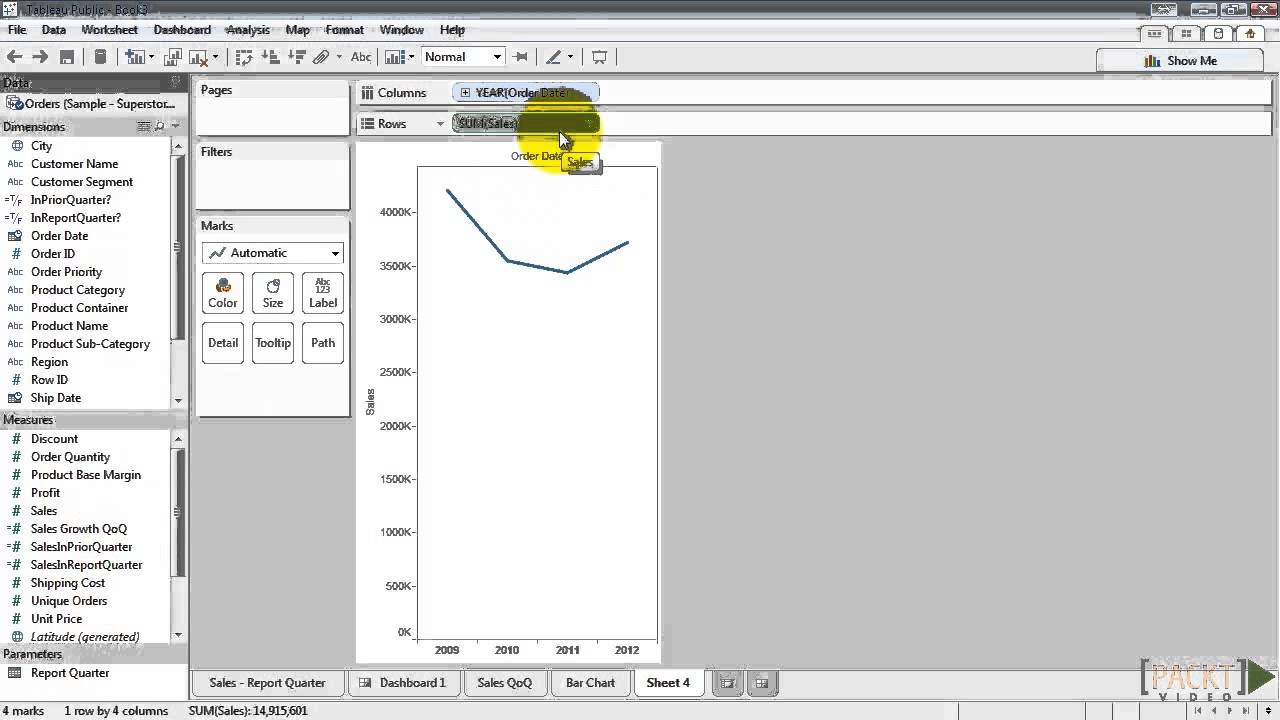Switch to the Sales - Report Quarter tab
Screen dimensions: 1280x720
[267, 683]
